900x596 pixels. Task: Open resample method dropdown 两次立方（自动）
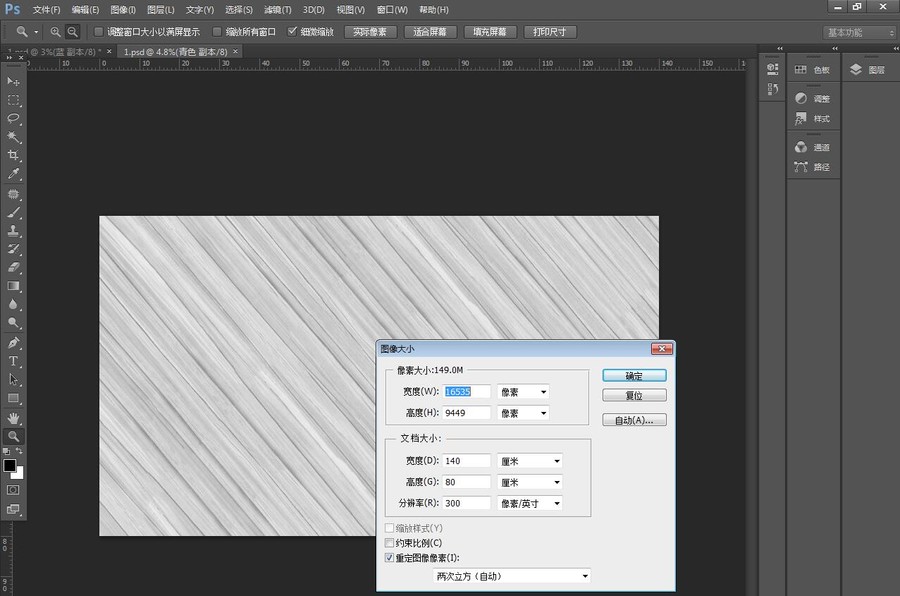[x=512, y=576]
